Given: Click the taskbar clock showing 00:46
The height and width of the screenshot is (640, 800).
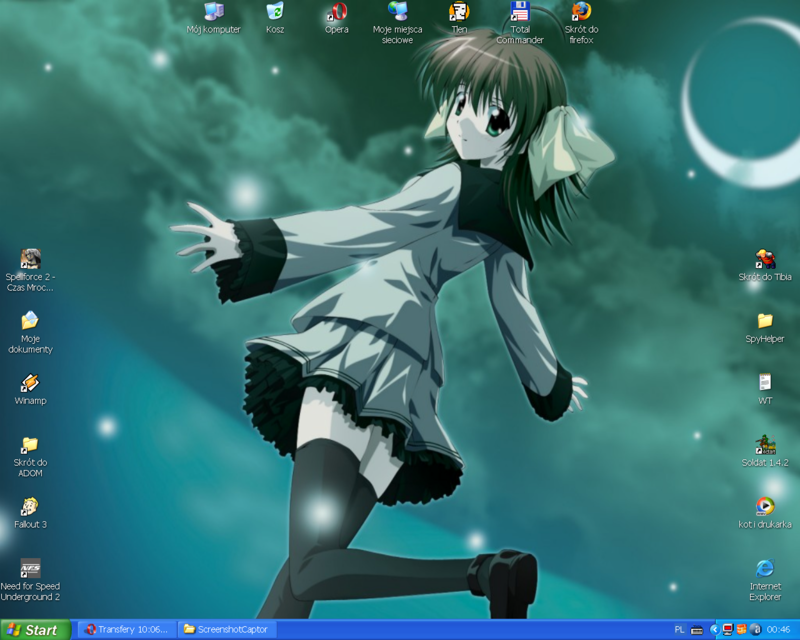Looking at the screenshot, I should pos(778,630).
